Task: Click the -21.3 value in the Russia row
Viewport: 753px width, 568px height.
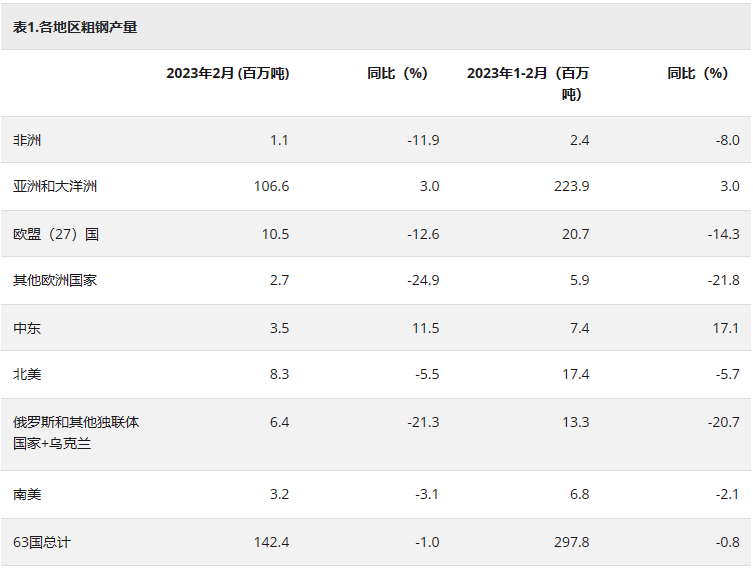Action: [422, 422]
